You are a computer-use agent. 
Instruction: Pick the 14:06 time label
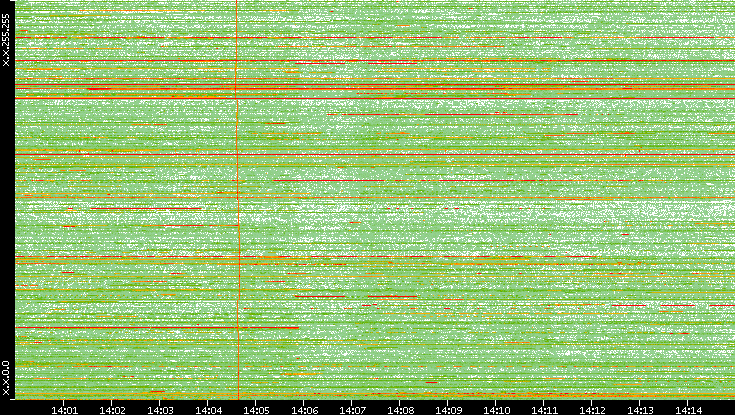point(304,410)
